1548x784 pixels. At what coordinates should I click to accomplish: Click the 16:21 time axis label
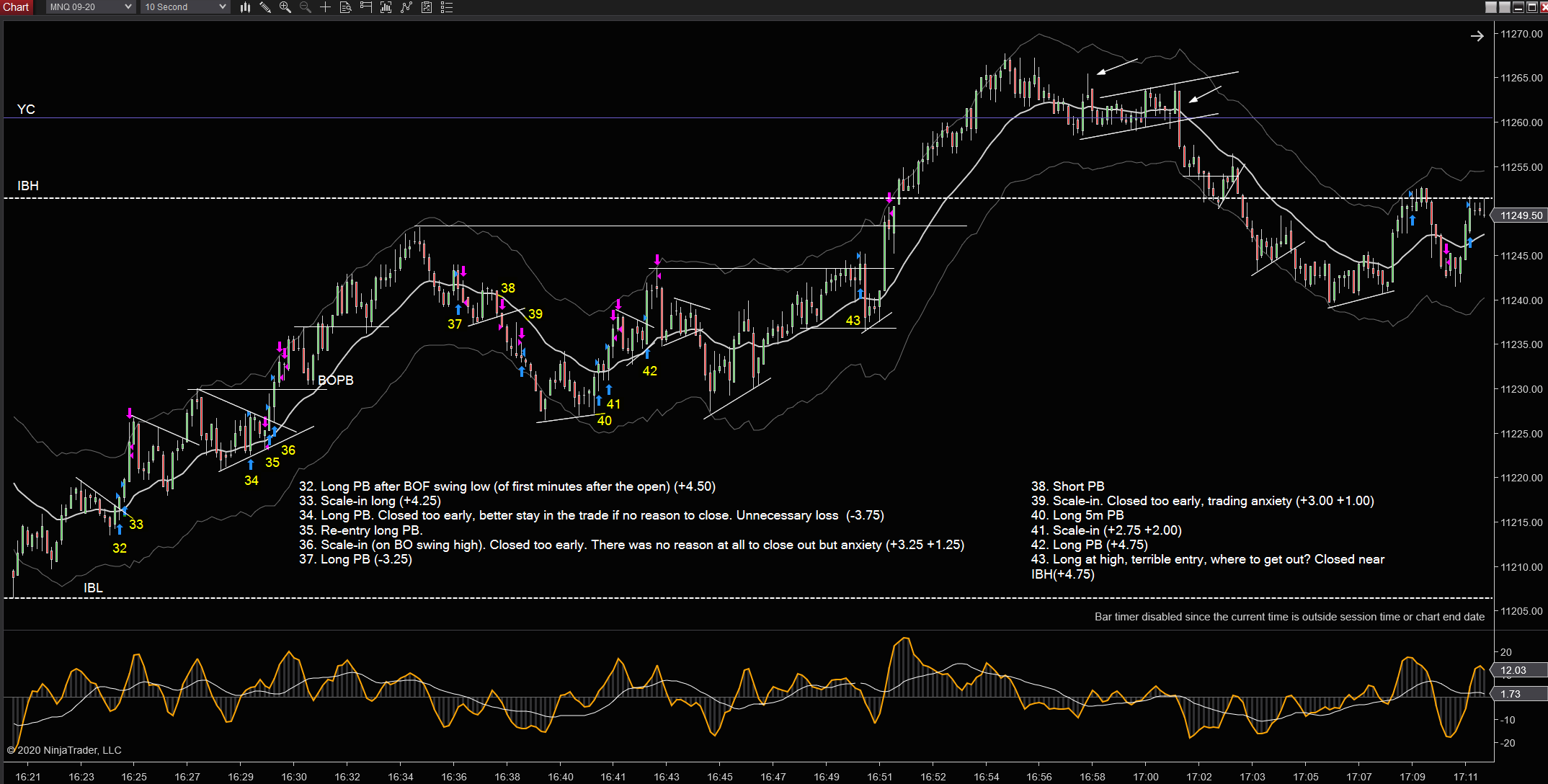pos(28,777)
